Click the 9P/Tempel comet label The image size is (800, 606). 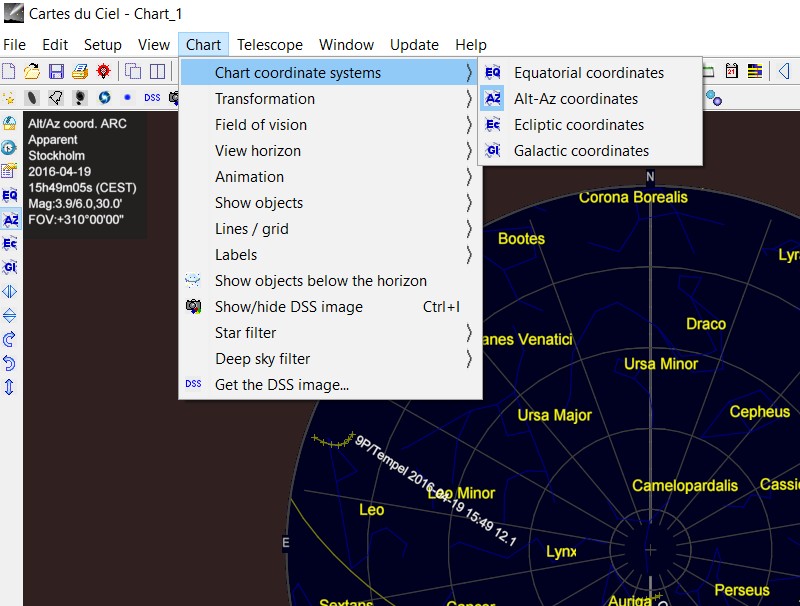[x=435, y=491]
